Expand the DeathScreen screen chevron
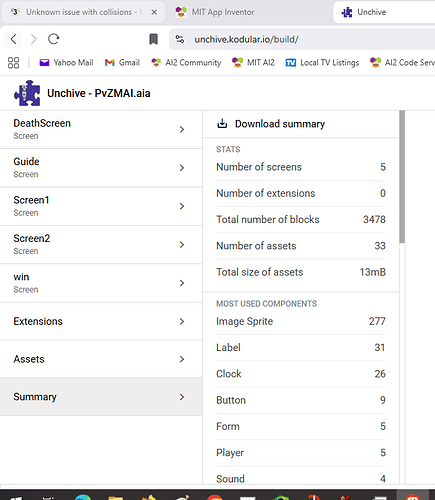Viewport: 435px width, 500px height. 182,129
